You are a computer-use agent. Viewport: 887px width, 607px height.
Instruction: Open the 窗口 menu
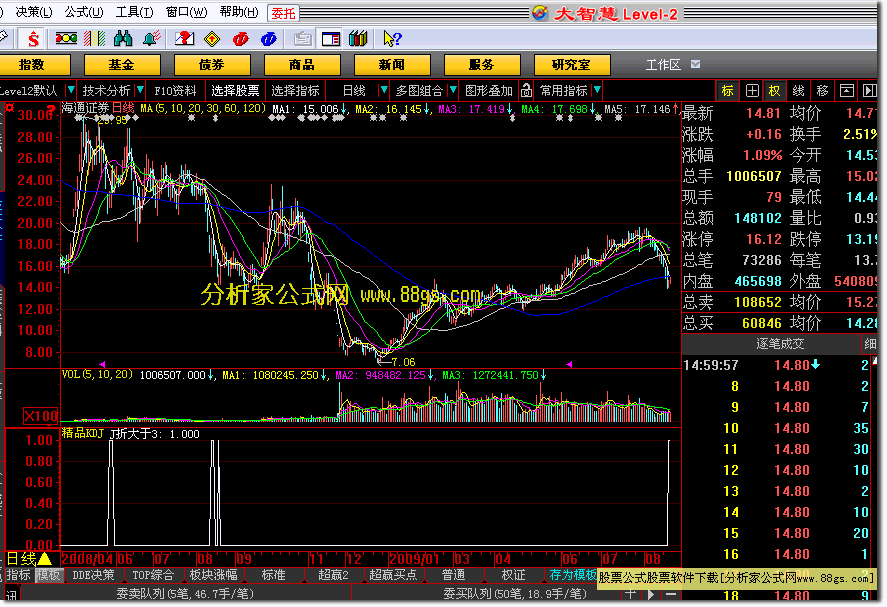(186, 12)
